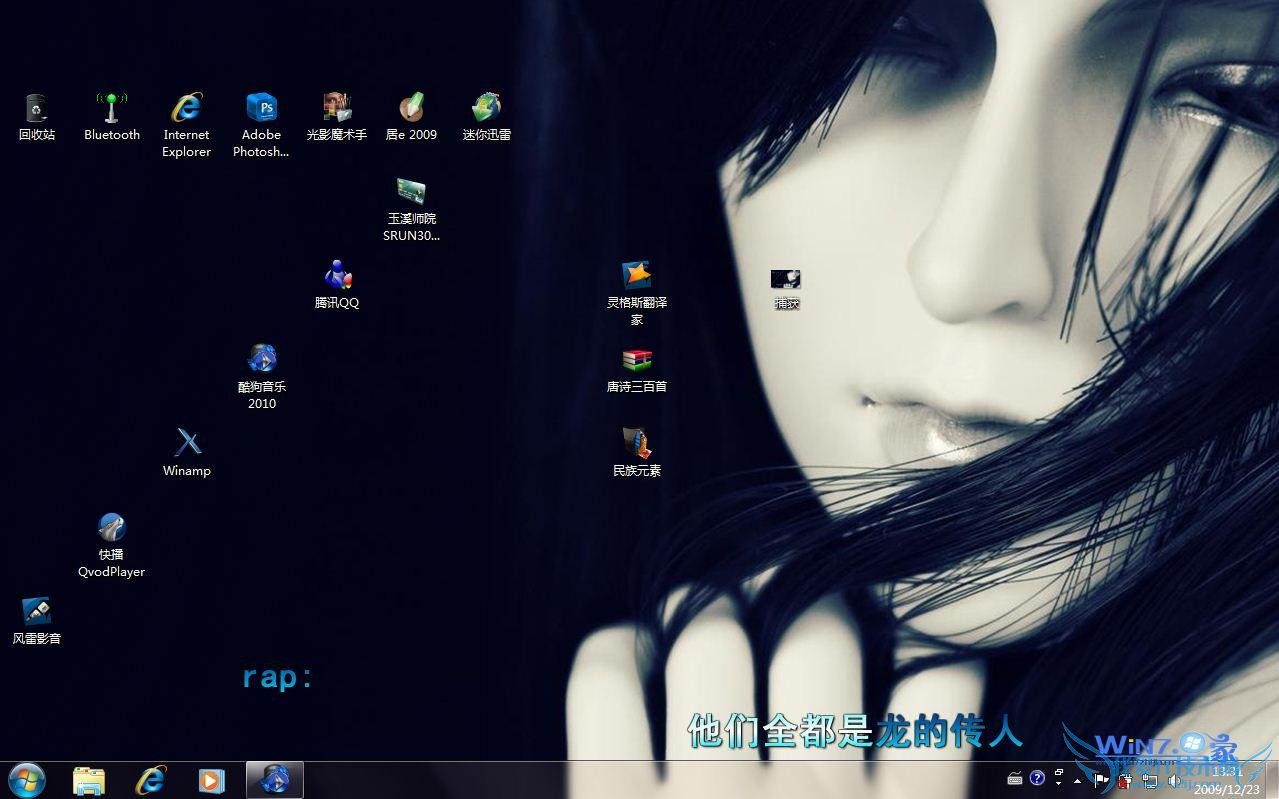The height and width of the screenshot is (799, 1279).
Task: Select the 光影魔术手 desktop icon
Action: (x=337, y=118)
